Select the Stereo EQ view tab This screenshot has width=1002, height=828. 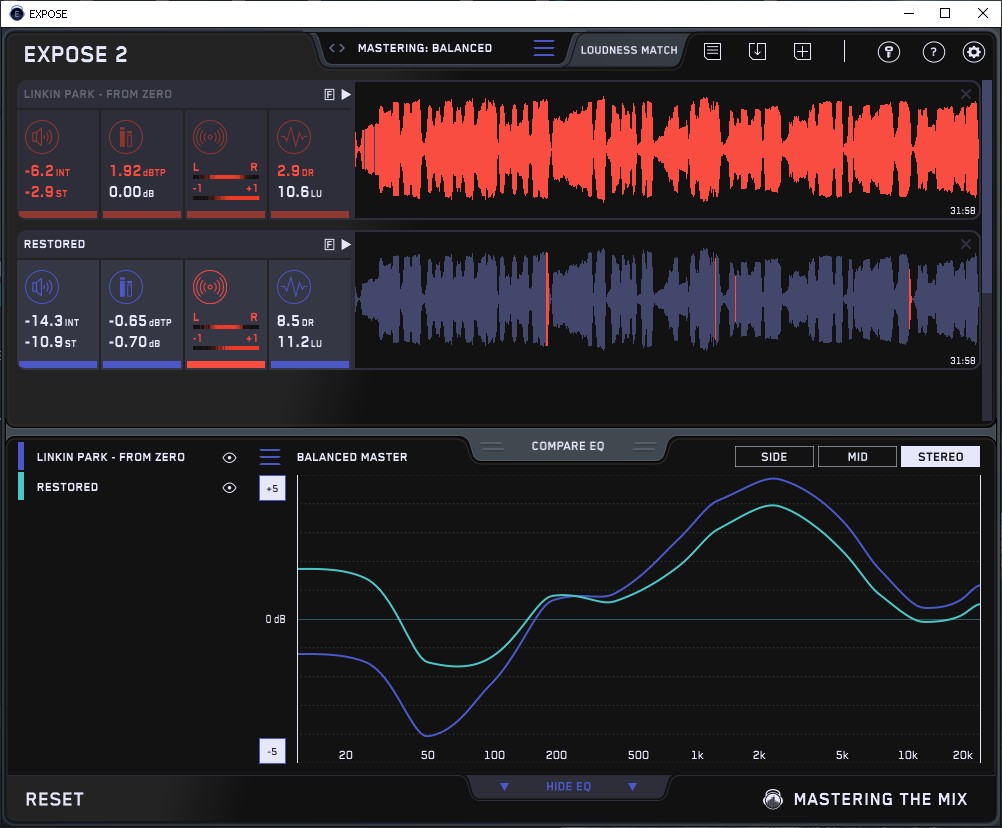pos(940,457)
